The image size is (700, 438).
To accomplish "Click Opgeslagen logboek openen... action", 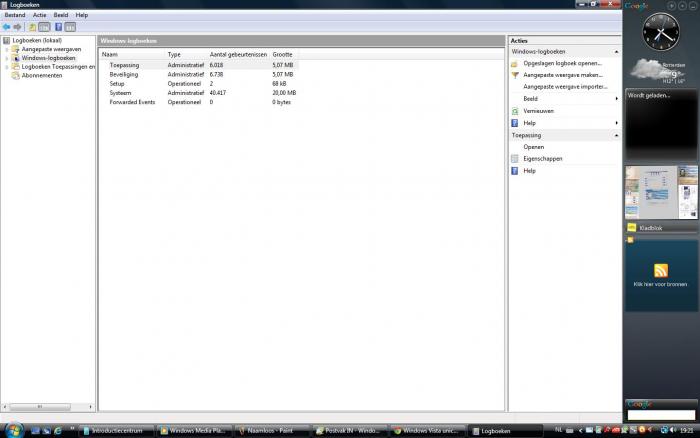I will [x=562, y=63].
